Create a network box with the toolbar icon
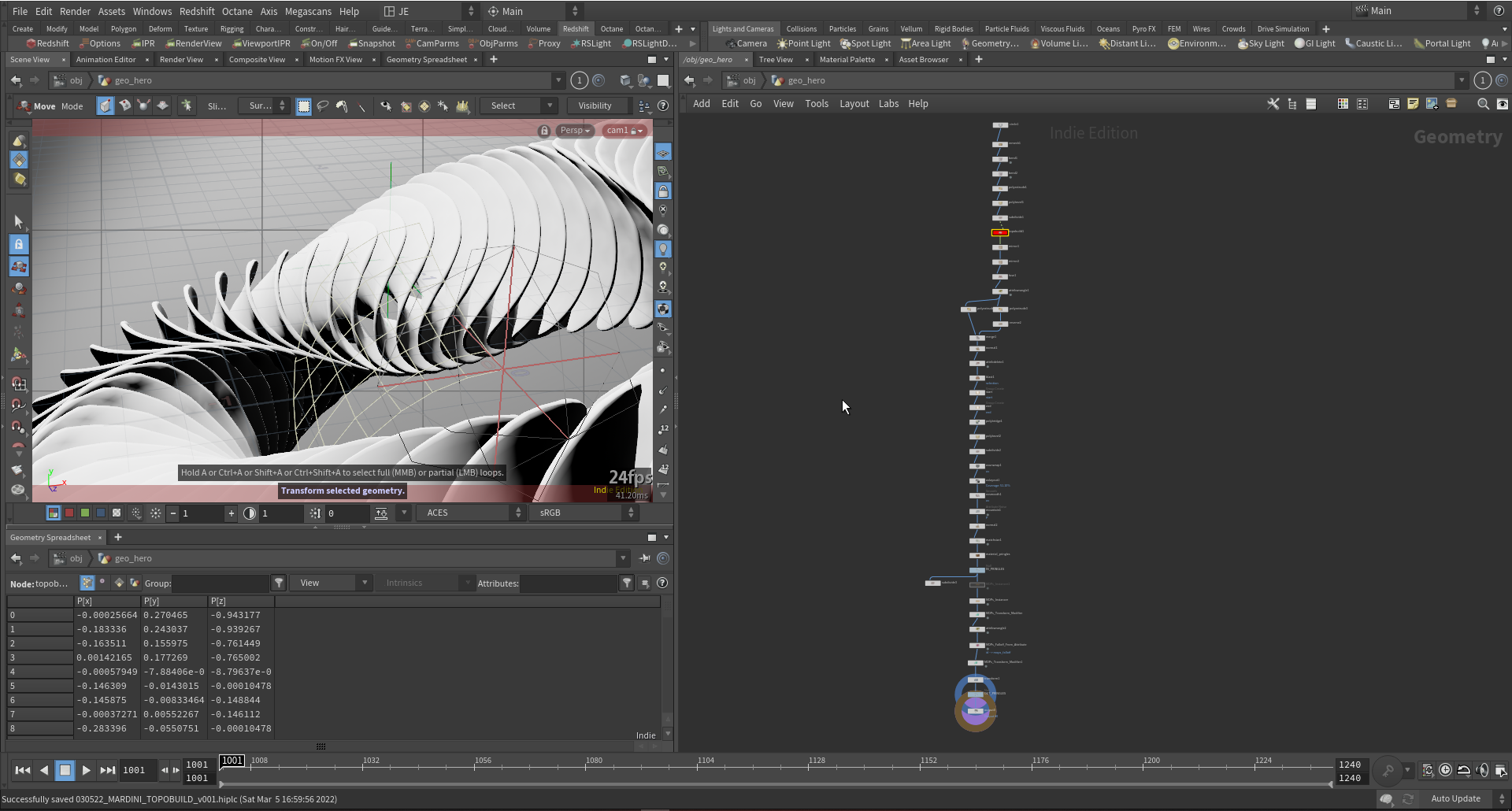 [1394, 104]
